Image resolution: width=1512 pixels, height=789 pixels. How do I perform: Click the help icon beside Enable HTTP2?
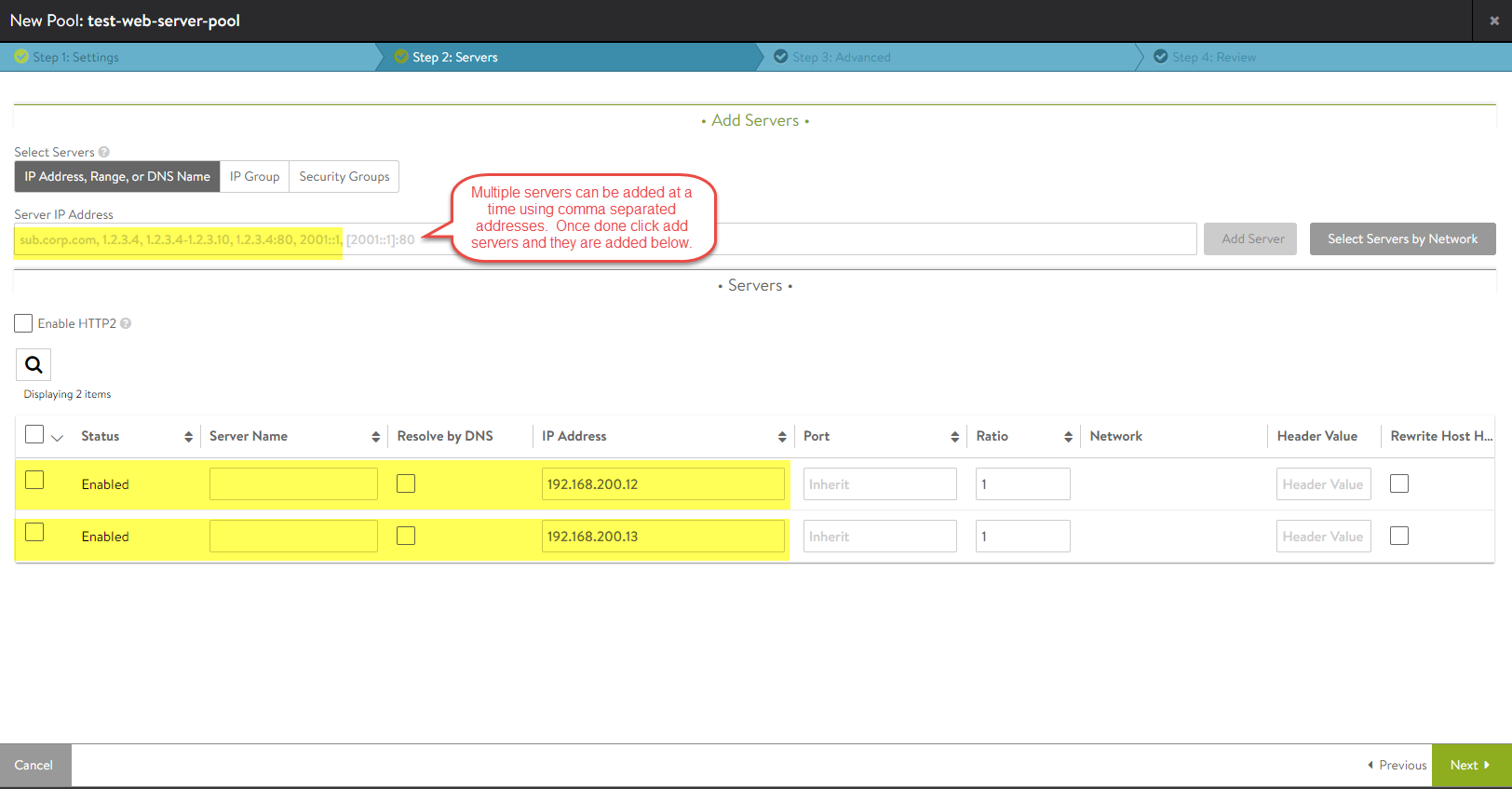click(126, 323)
